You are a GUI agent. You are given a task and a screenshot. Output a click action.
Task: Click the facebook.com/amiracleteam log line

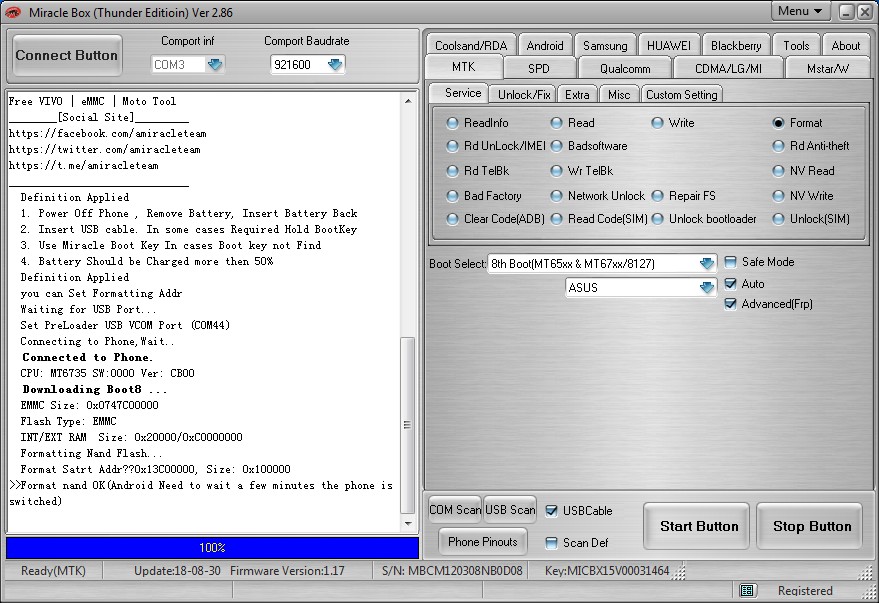[x=108, y=133]
